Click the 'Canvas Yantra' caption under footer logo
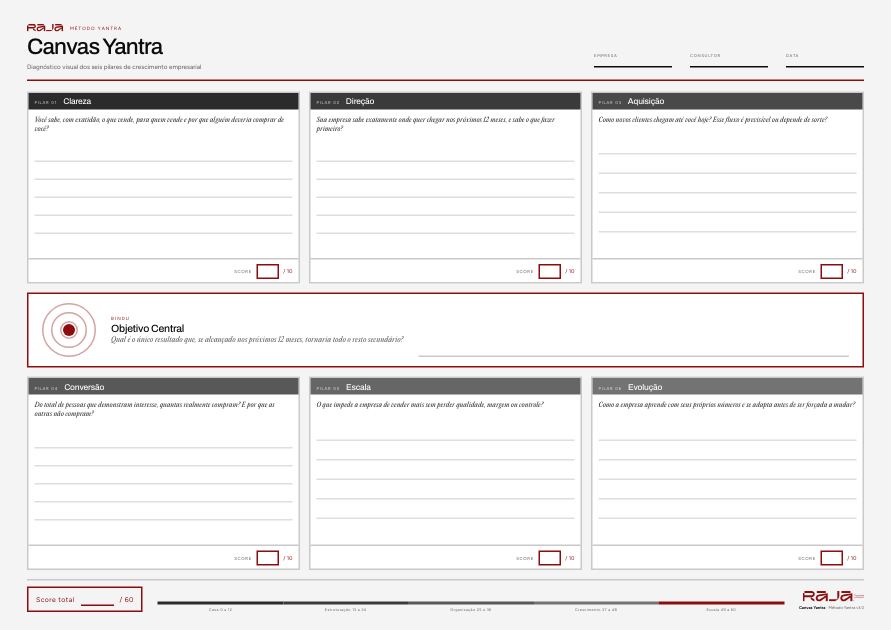The image size is (891, 630). tap(812, 608)
